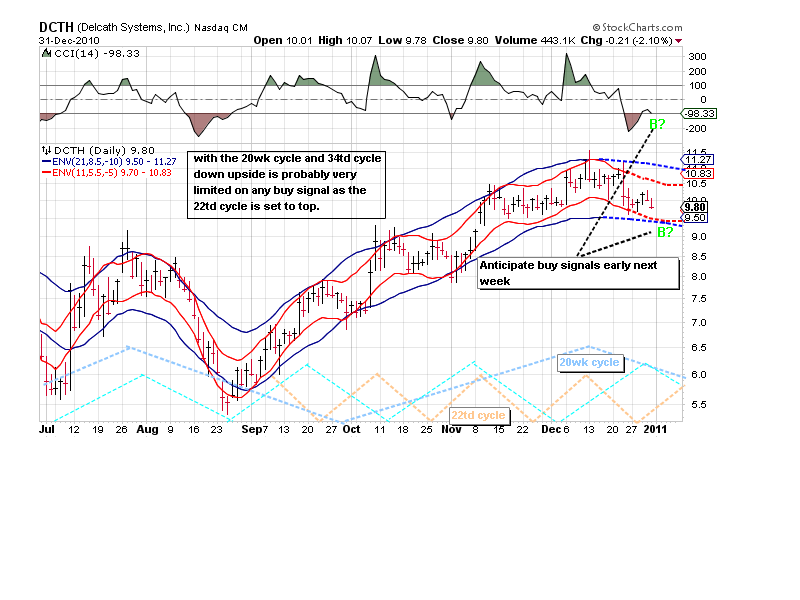
Task: Click the bold 9.80 last price tag
Action: point(694,207)
